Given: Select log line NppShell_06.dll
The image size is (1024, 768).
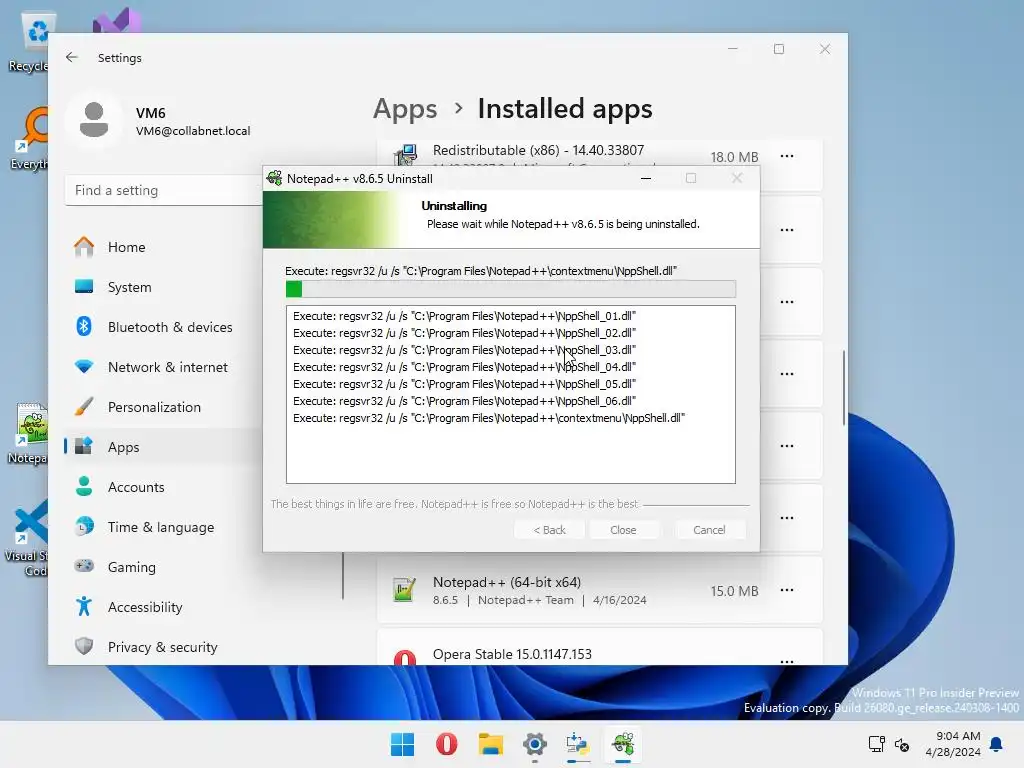Looking at the screenshot, I should pyautogui.click(x=464, y=401).
